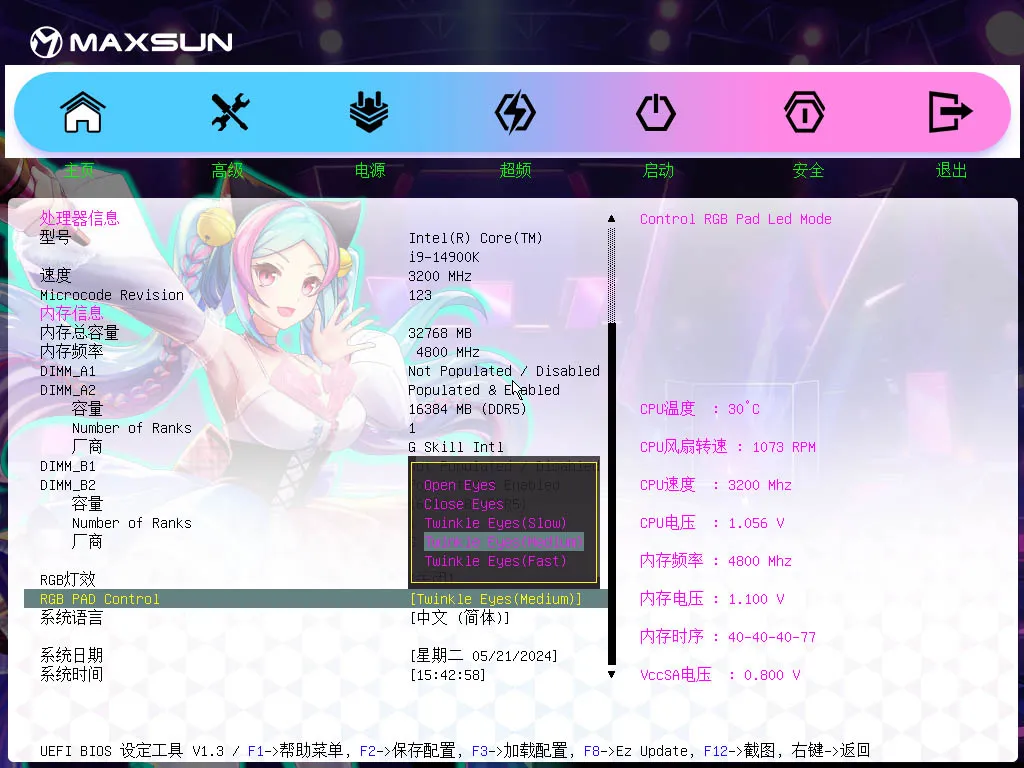Image resolution: width=1024 pixels, height=768 pixels.
Task: Select Close Eyes in the popup list
Action: (464, 504)
